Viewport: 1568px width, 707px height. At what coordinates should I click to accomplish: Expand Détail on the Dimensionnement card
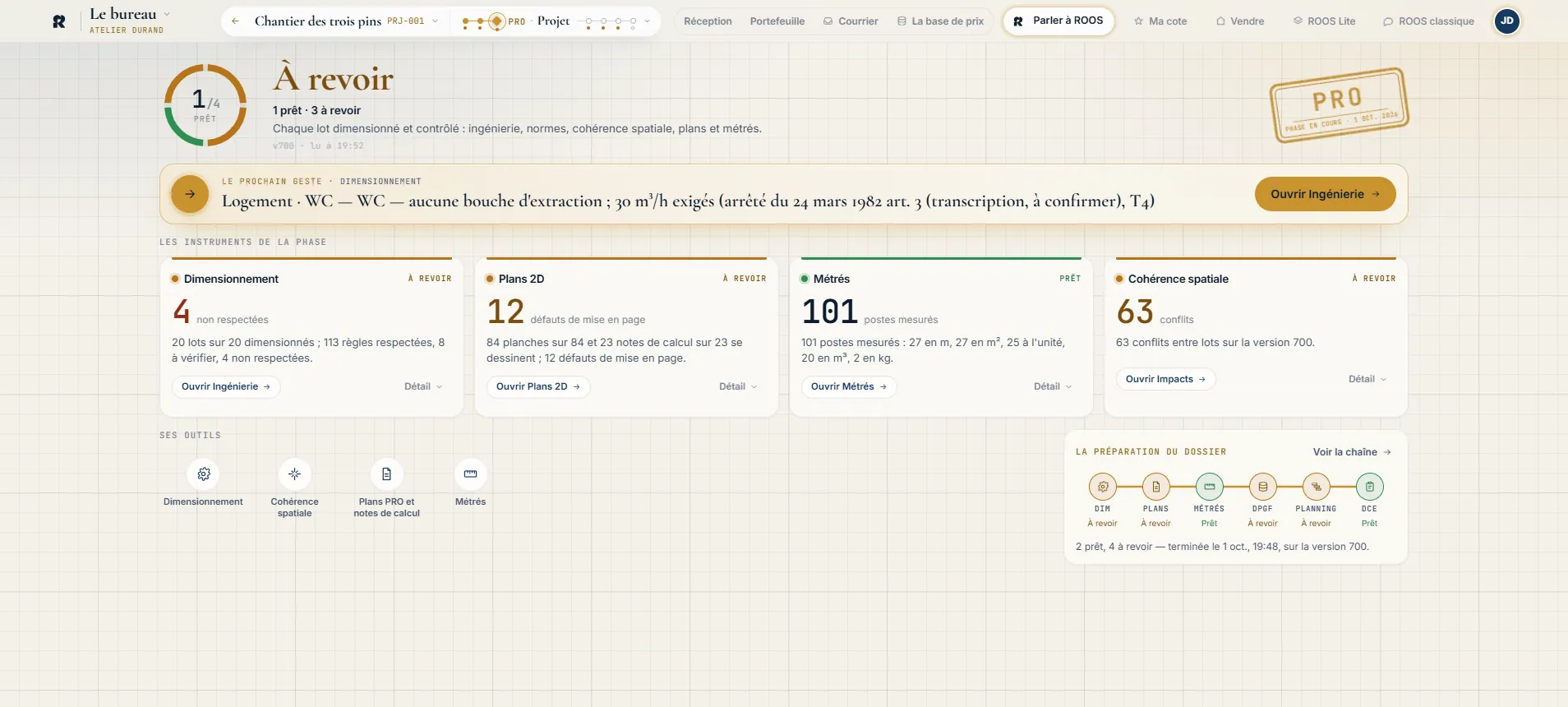pos(423,386)
